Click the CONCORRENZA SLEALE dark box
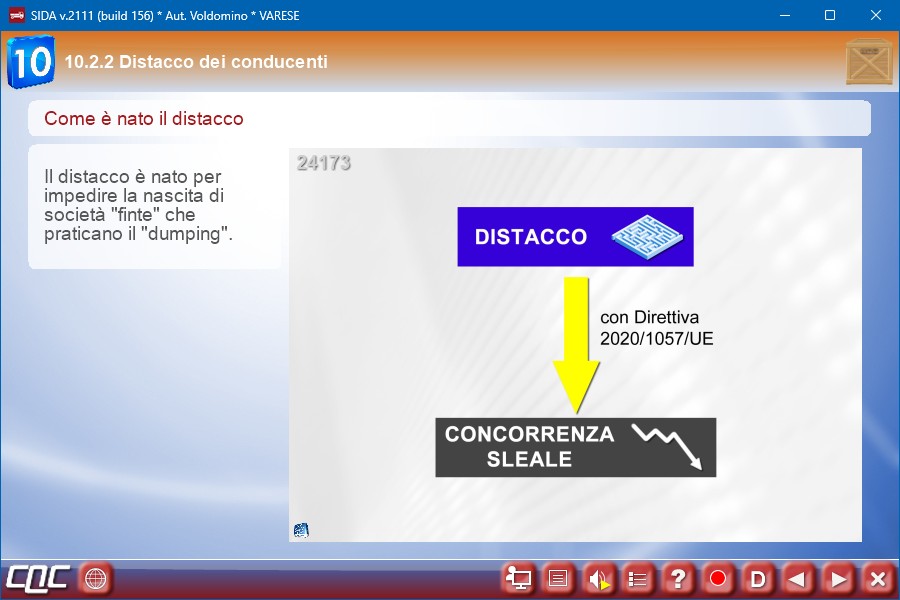Image resolution: width=900 pixels, height=600 pixels. [575, 447]
